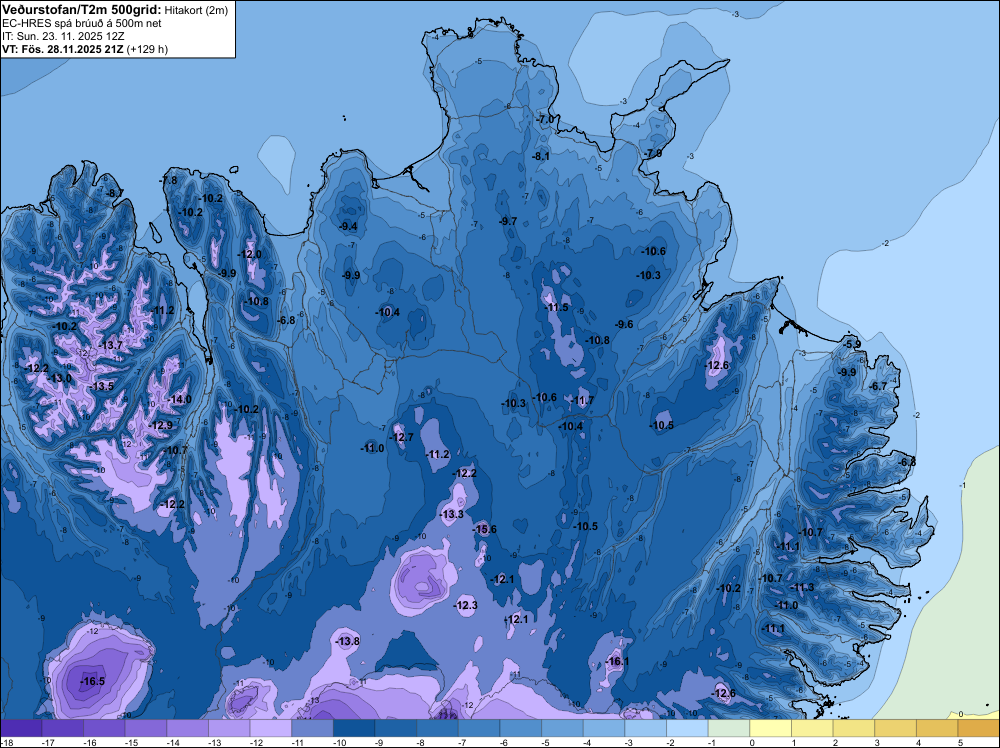Image resolution: width=1000 pixels, height=748 pixels.
Task: Click the legend swatch between 2 and 3
Action: coord(854,728)
